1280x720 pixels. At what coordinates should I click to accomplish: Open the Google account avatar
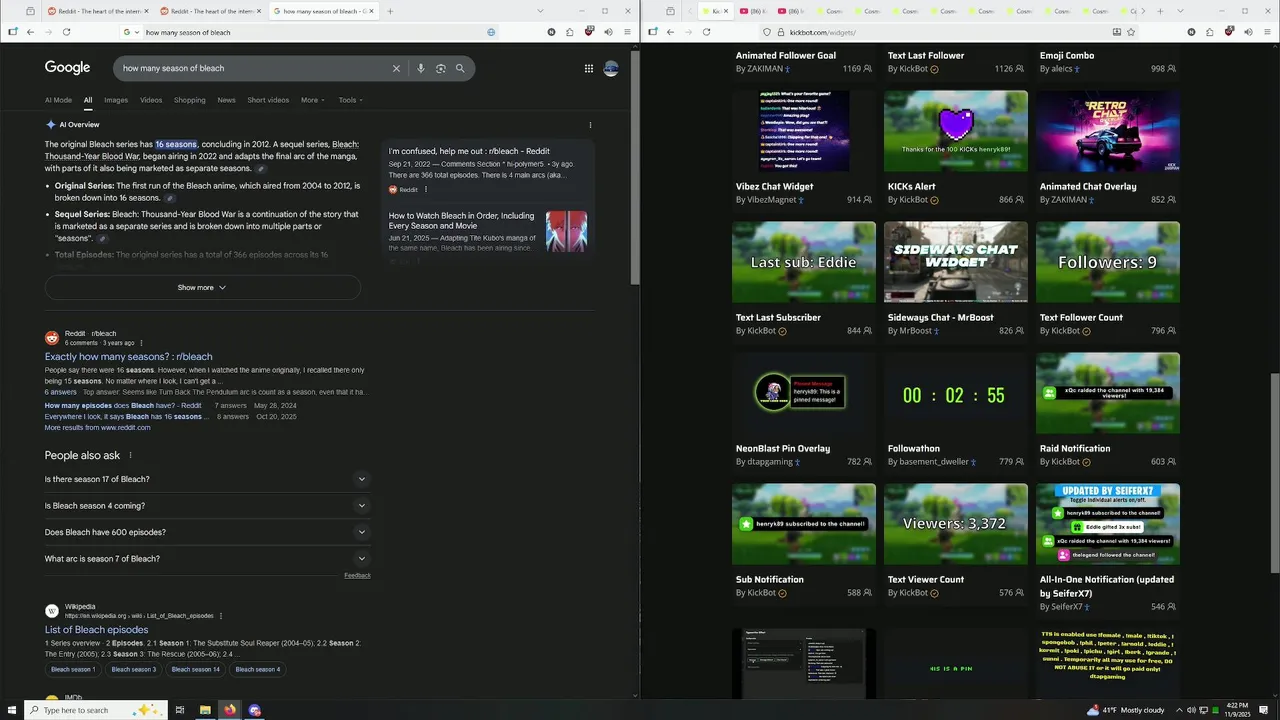pyautogui.click(x=611, y=68)
